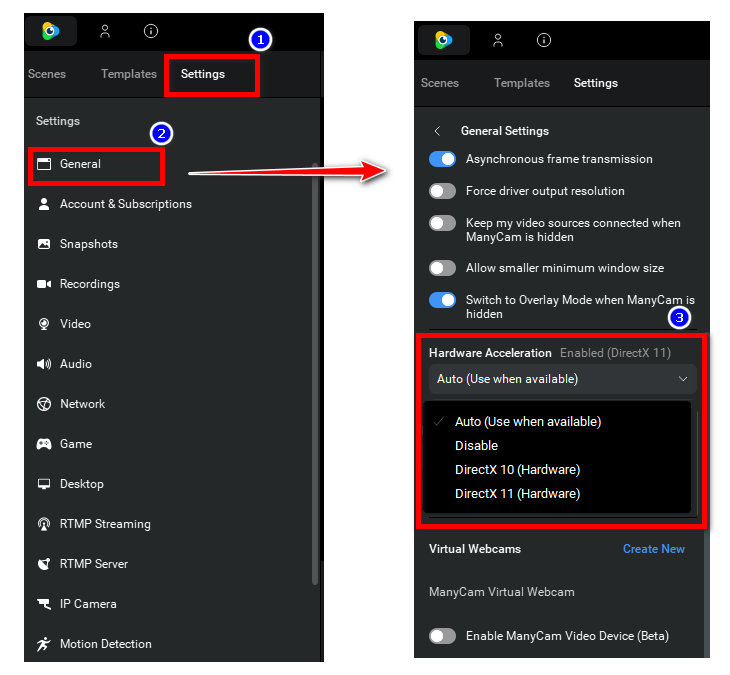730x675 pixels.
Task: Click the settings list vertical scrollbar
Action: point(315,370)
